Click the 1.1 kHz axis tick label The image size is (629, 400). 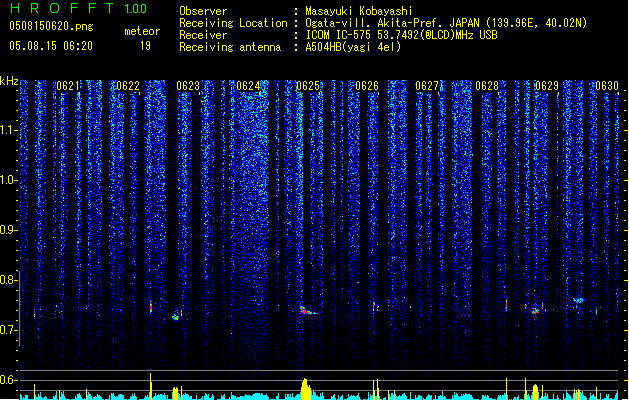tap(9, 130)
